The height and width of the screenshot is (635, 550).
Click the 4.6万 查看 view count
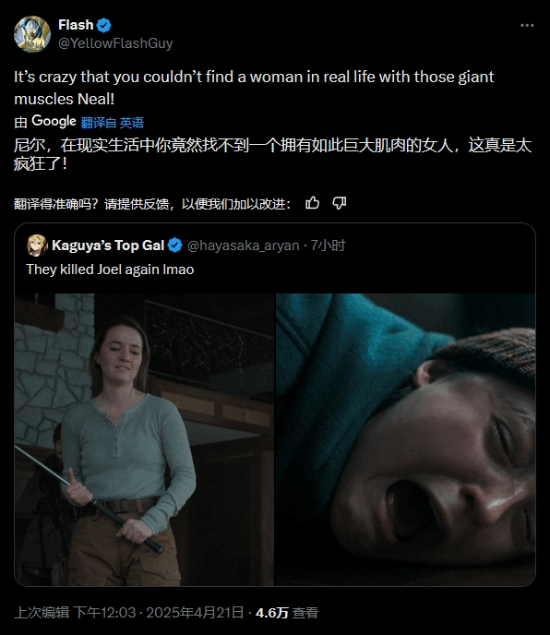(287, 612)
